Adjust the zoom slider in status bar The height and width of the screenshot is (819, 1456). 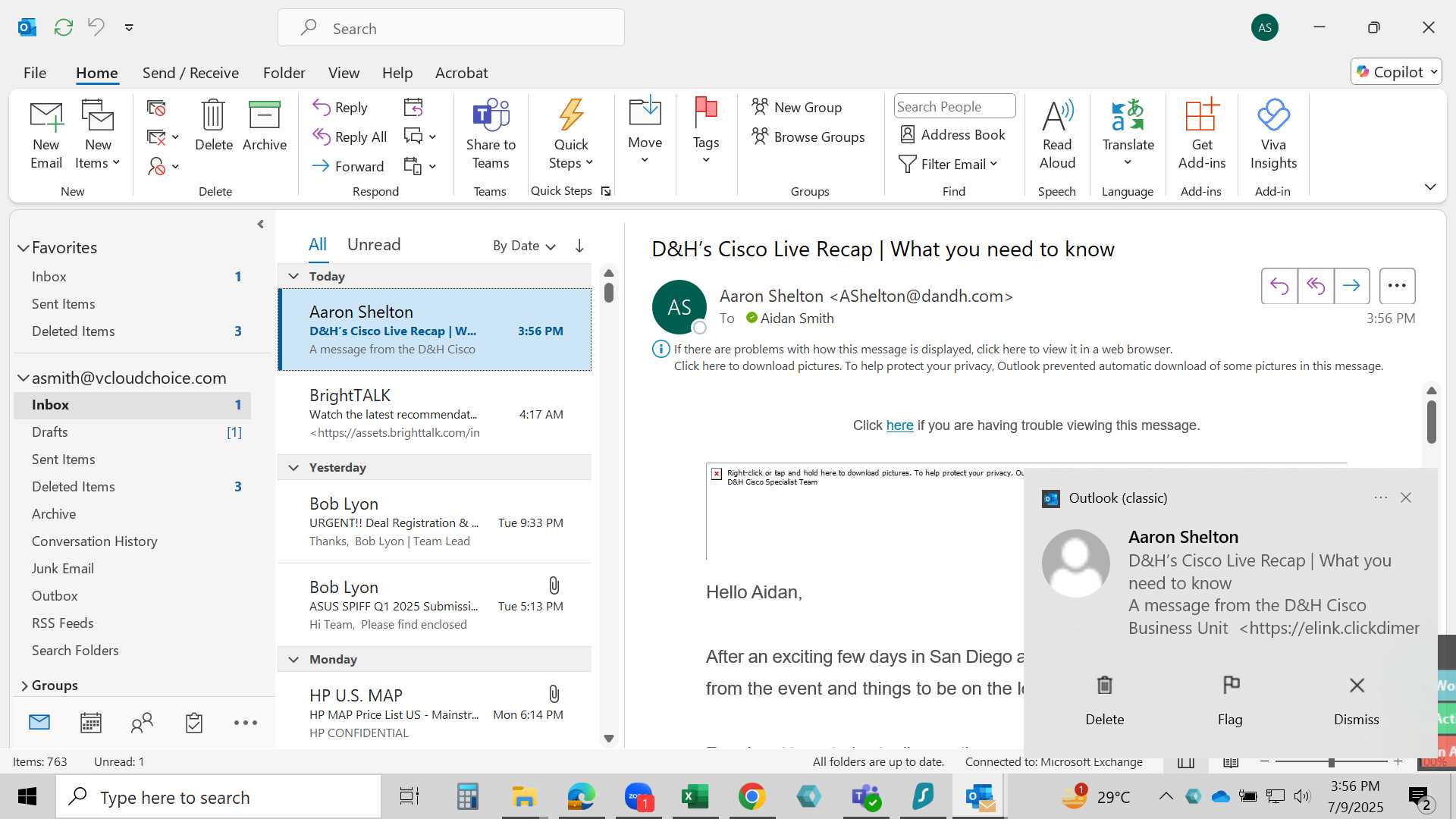point(1331,761)
